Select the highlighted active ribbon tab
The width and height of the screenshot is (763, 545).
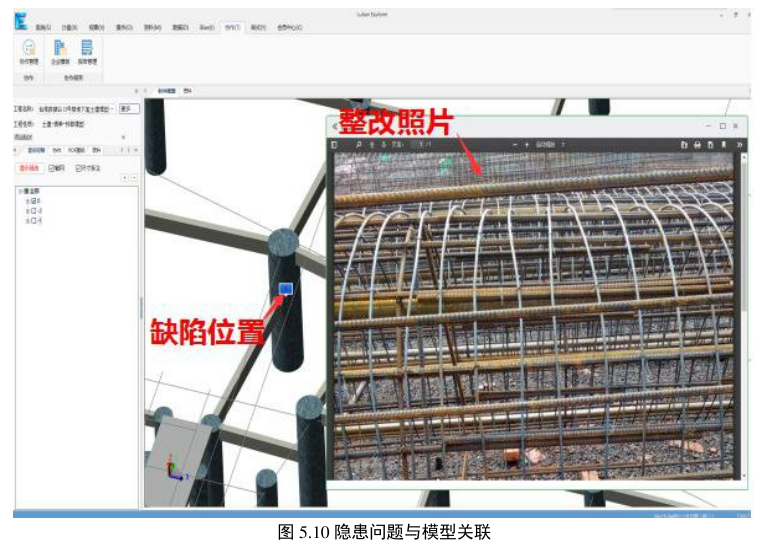coord(232,27)
